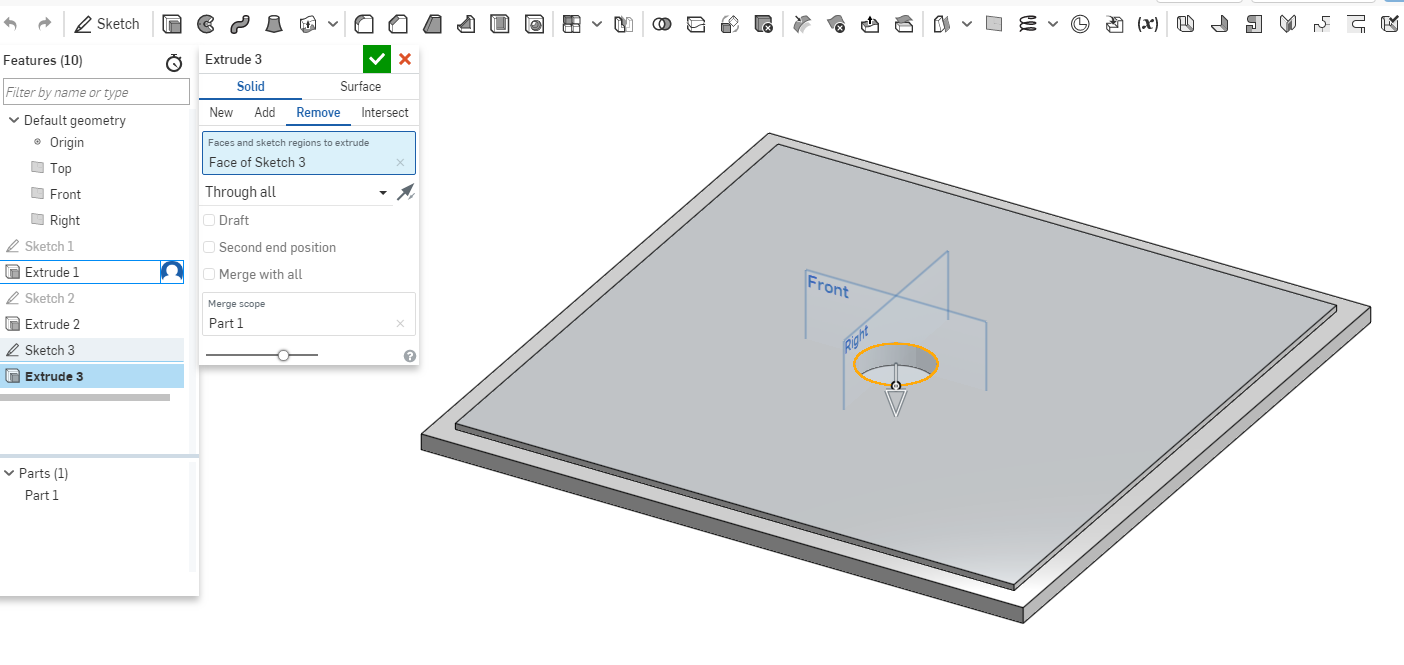The height and width of the screenshot is (665, 1404).
Task: Cancel Extrude 3 with red X
Action: (x=405, y=59)
